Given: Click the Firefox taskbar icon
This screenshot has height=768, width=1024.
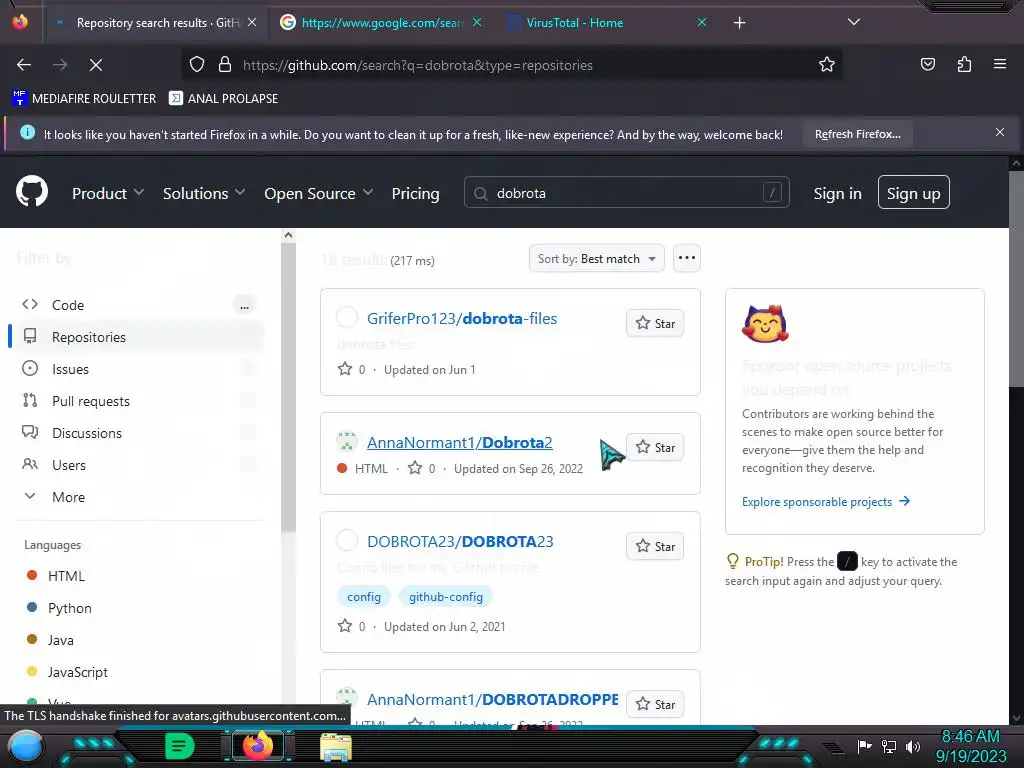Looking at the screenshot, I should (x=257, y=746).
